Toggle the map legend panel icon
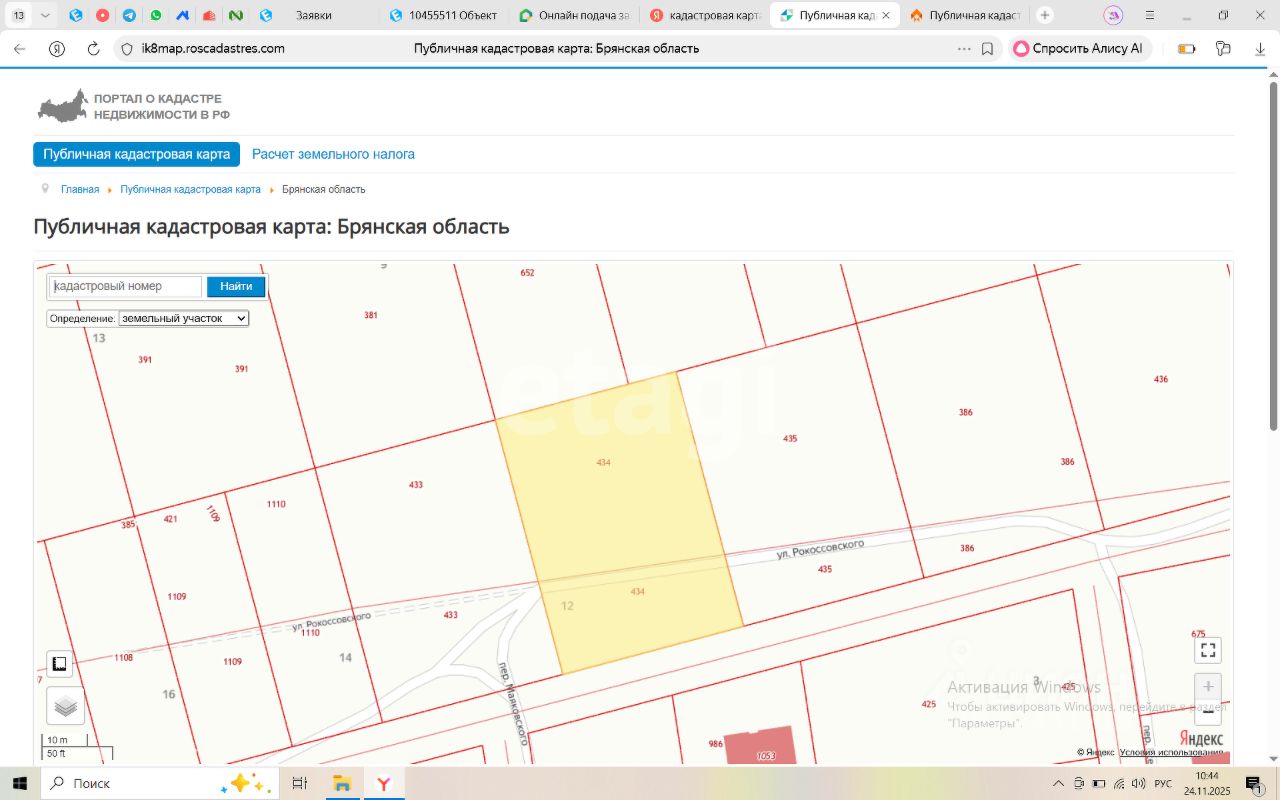The height and width of the screenshot is (800, 1280). 59,664
